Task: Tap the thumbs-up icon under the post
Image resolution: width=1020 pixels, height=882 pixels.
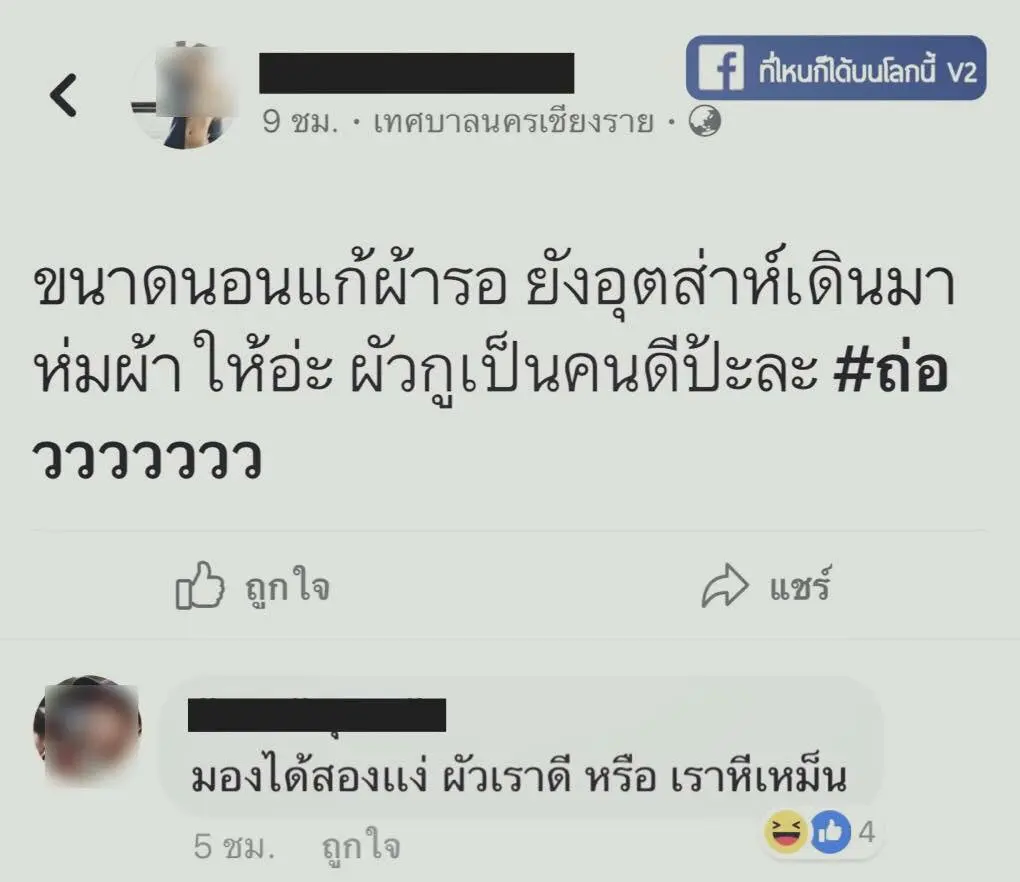Action: point(200,585)
